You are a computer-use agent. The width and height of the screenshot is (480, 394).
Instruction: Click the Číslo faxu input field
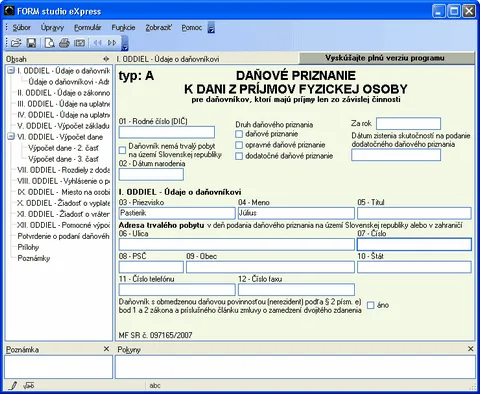(x=296, y=290)
